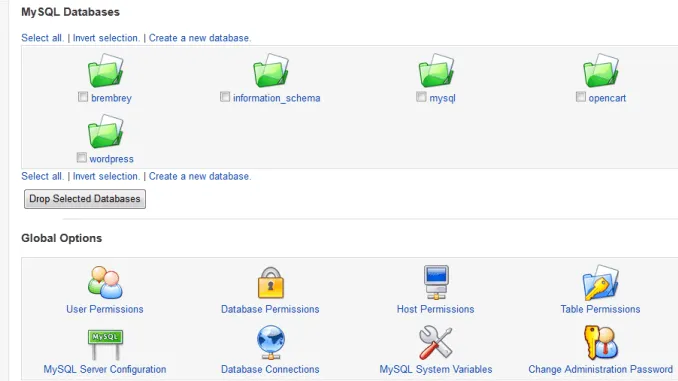The image size is (678, 381).
Task: Click bottom Create a new database link
Action: [200, 176]
